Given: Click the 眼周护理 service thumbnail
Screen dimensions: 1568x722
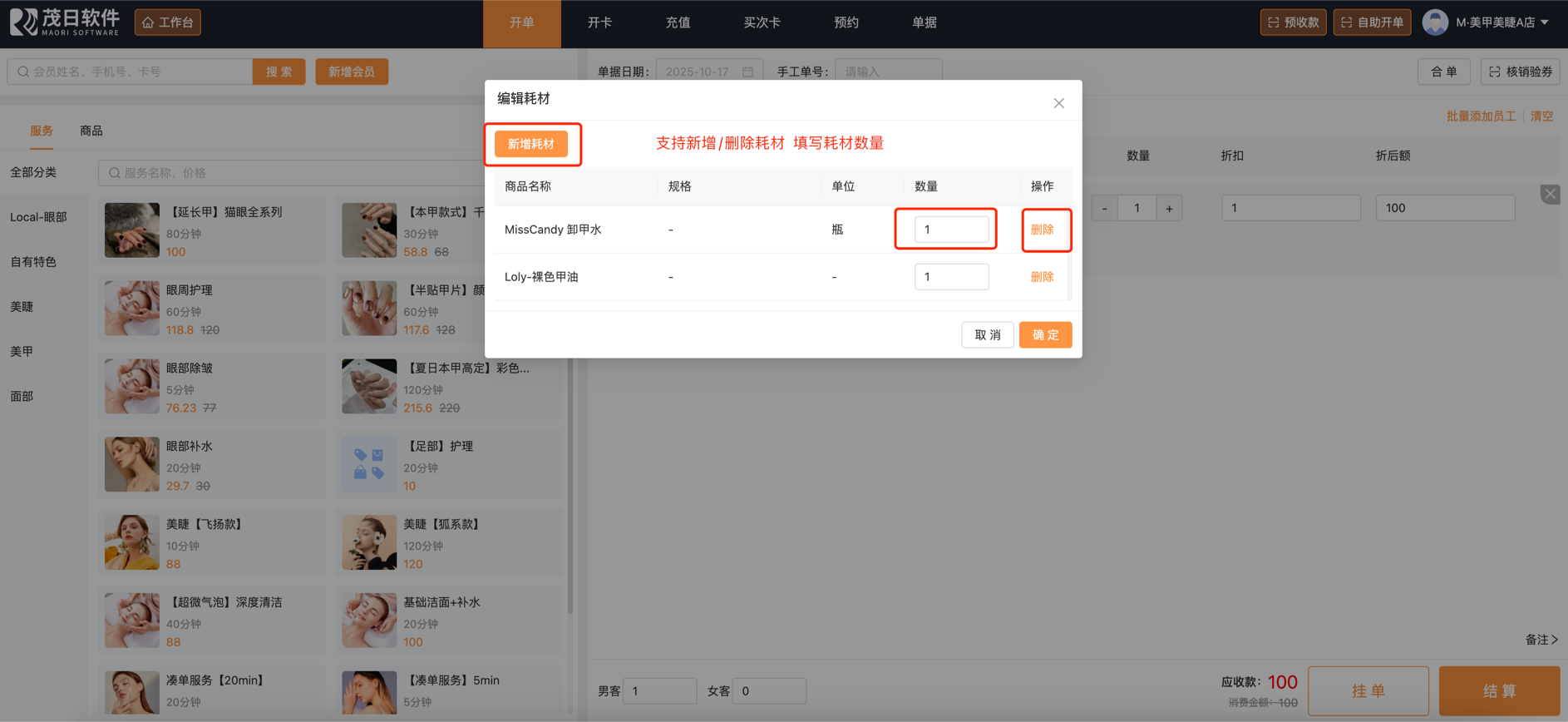Looking at the screenshot, I should (x=131, y=309).
